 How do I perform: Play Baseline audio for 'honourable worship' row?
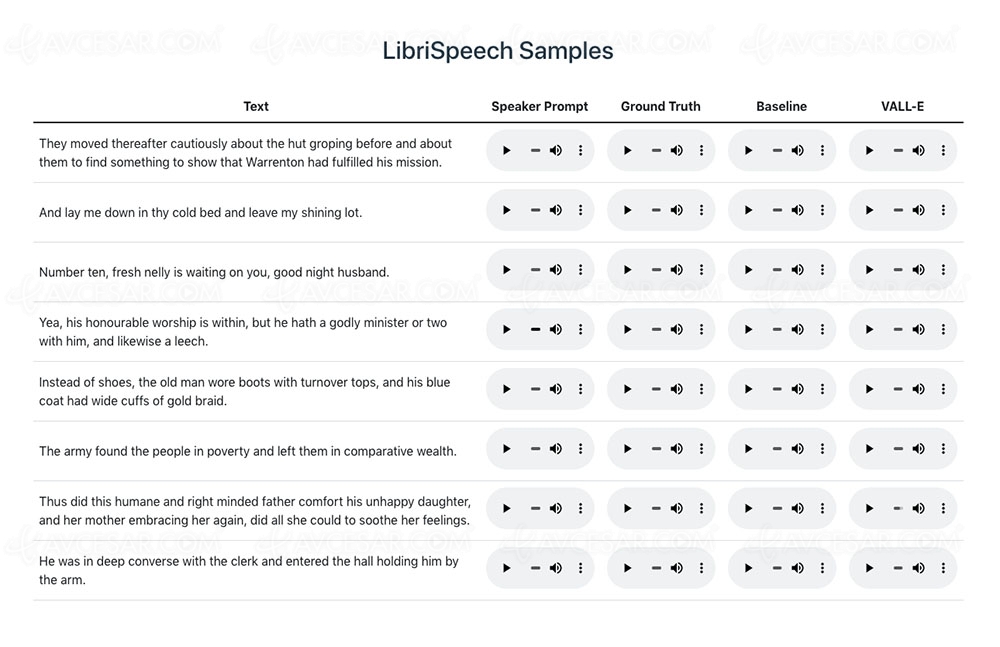pyautogui.click(x=749, y=330)
